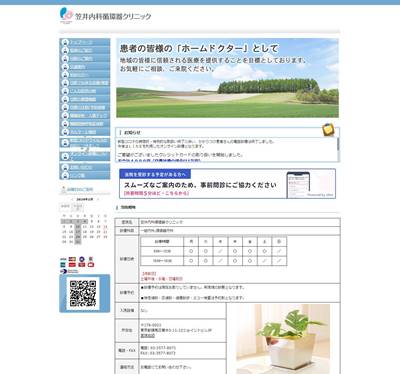Go to the previous month in the calendar
Image resolution: width=400 pixels, height=374 pixels.
[72, 199]
